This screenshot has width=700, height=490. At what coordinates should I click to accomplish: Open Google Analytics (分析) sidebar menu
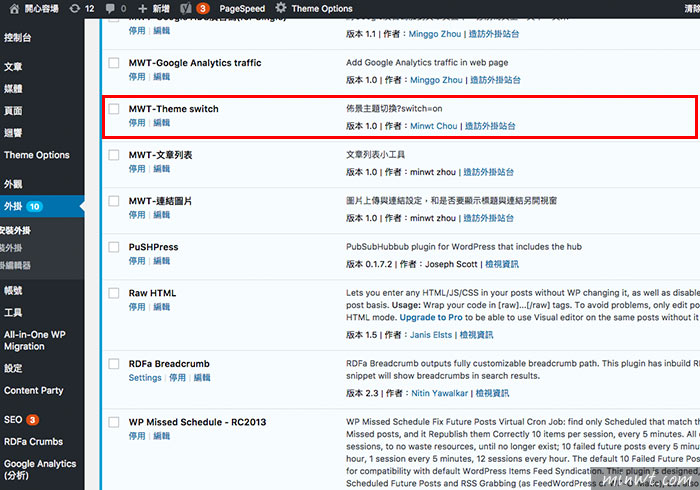[42, 469]
